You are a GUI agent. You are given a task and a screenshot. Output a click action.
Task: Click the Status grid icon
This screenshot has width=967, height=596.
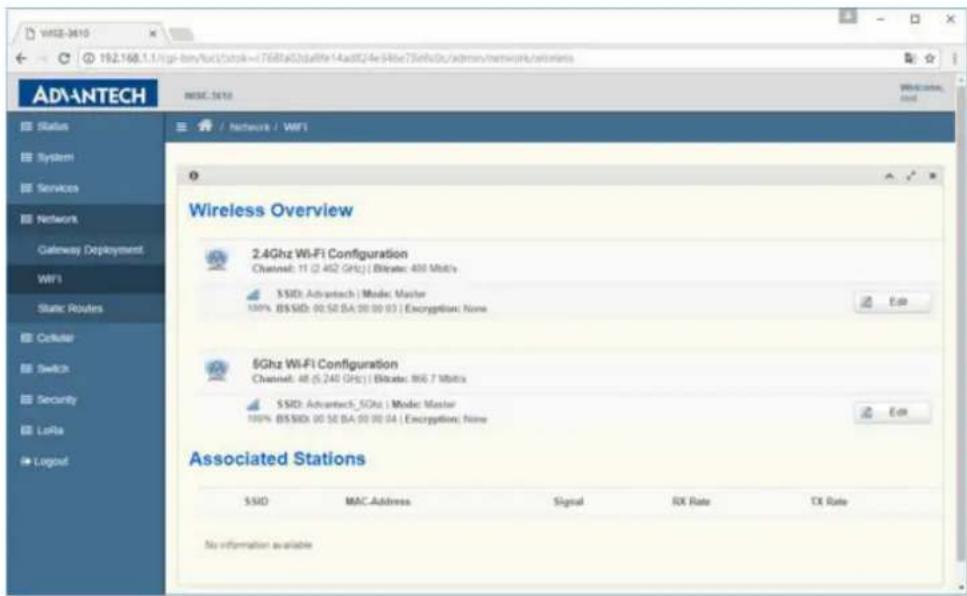(x=26, y=126)
